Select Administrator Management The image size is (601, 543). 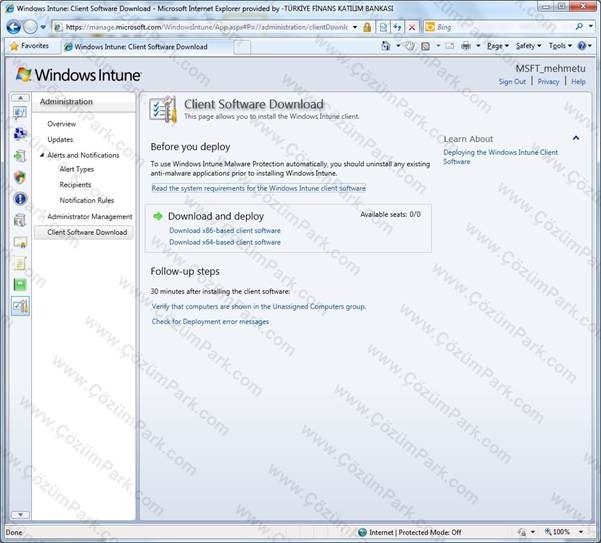(x=90, y=217)
